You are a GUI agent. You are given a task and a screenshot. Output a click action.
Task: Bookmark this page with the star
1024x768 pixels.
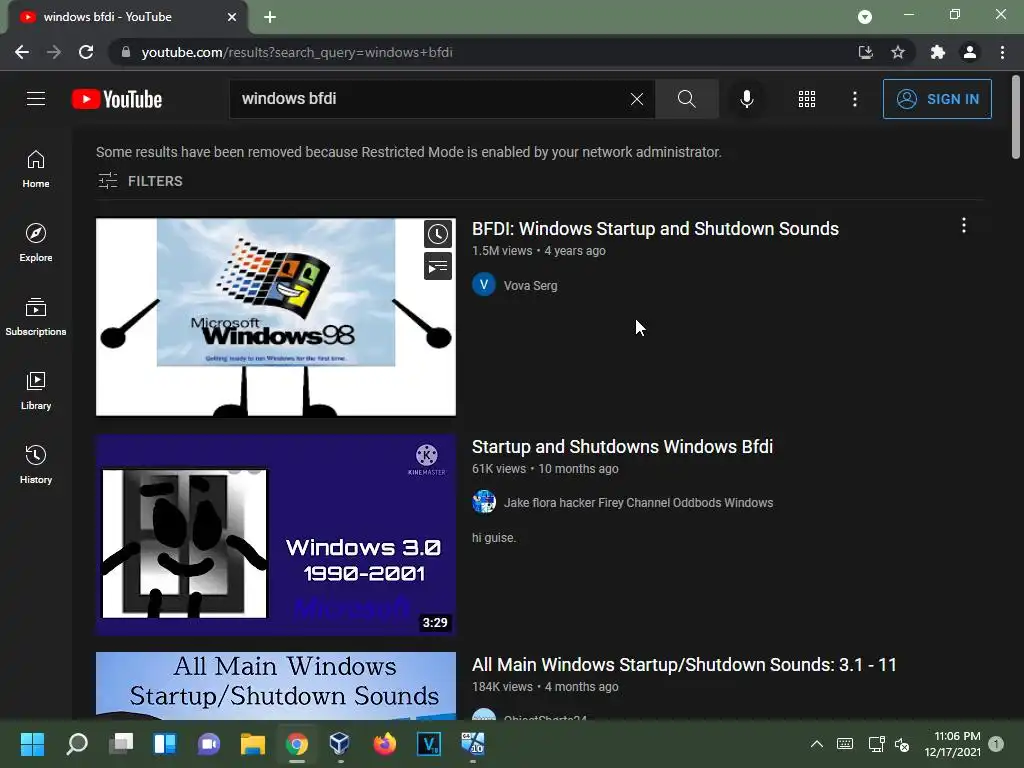[x=898, y=52]
